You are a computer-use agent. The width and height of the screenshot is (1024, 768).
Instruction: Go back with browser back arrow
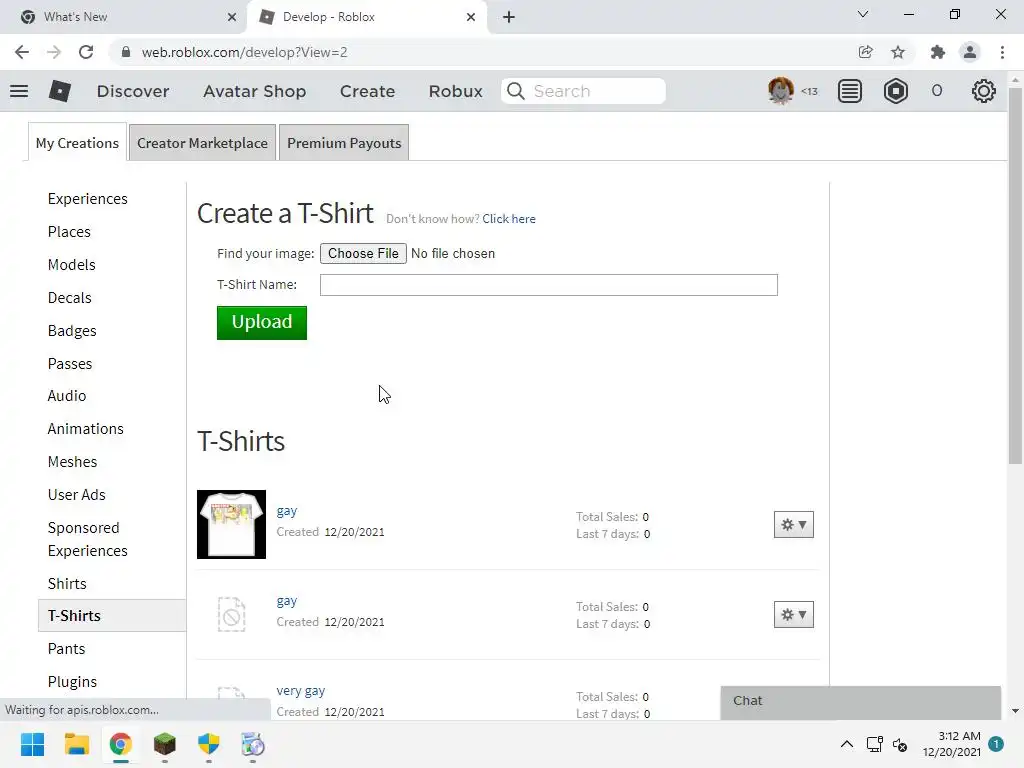(x=22, y=52)
